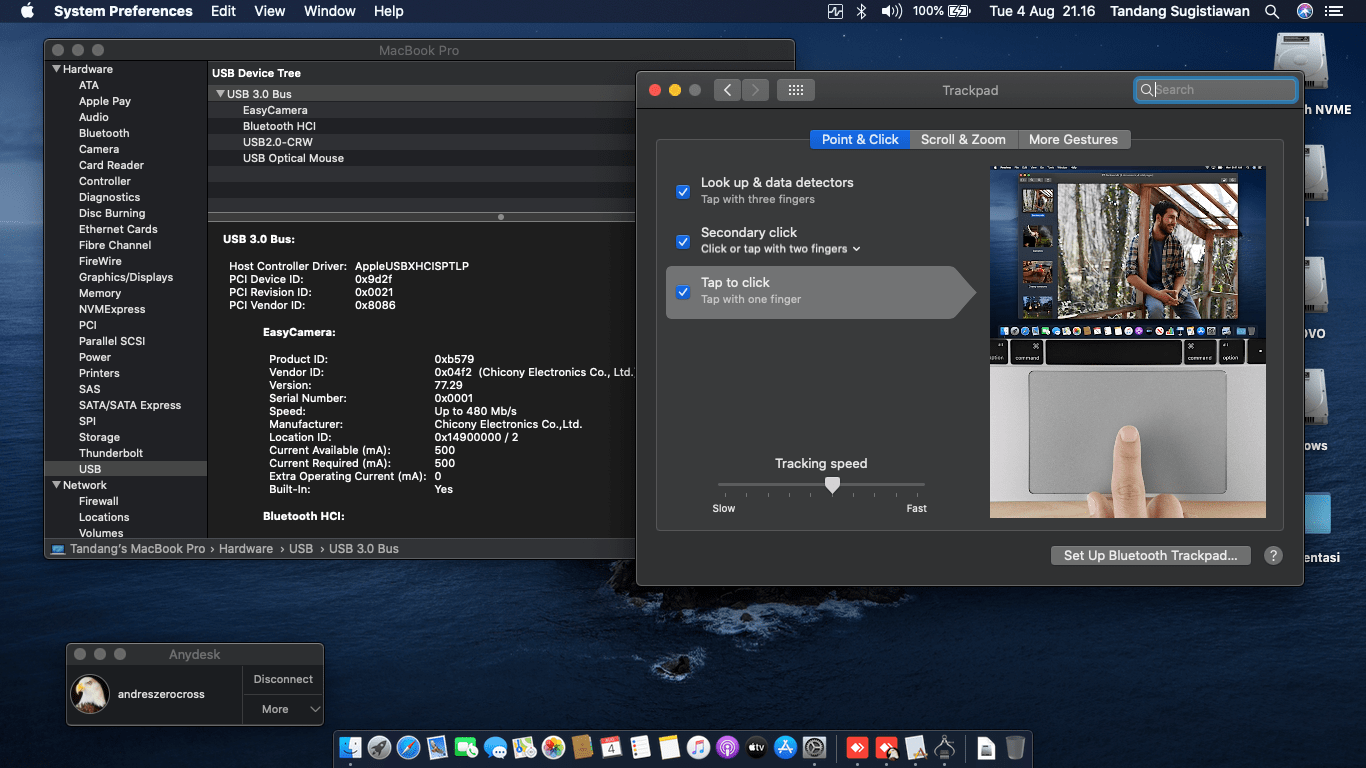
Task: Open Spotlight search from the menu bar
Action: pyautogui.click(x=1271, y=11)
